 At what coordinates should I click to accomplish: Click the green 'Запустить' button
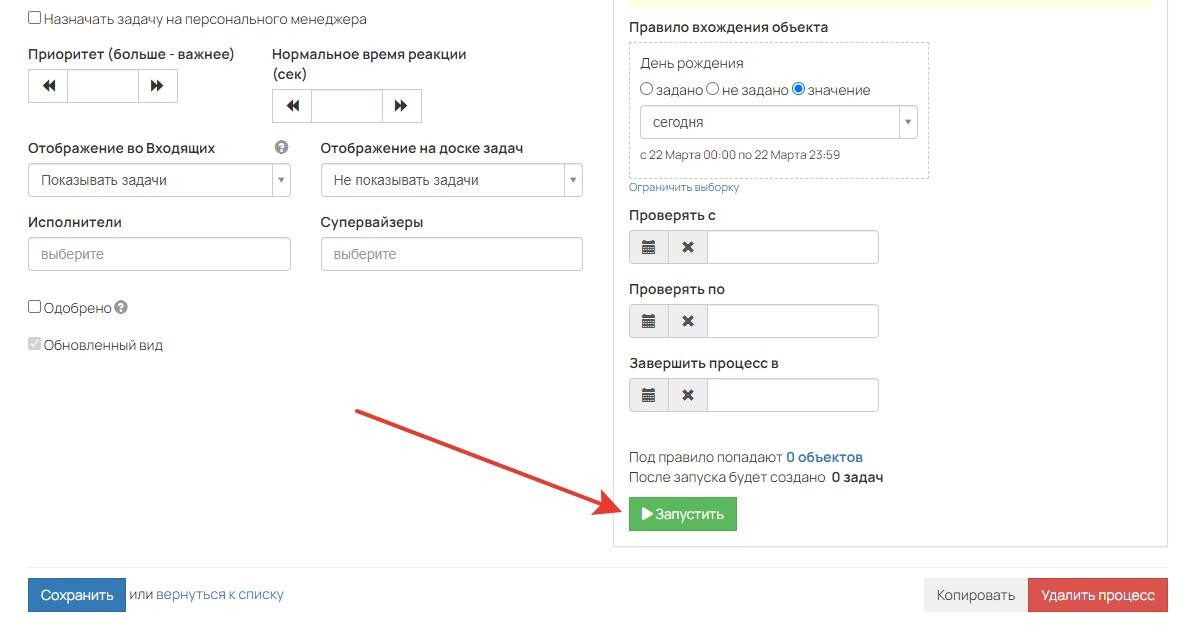coord(682,514)
